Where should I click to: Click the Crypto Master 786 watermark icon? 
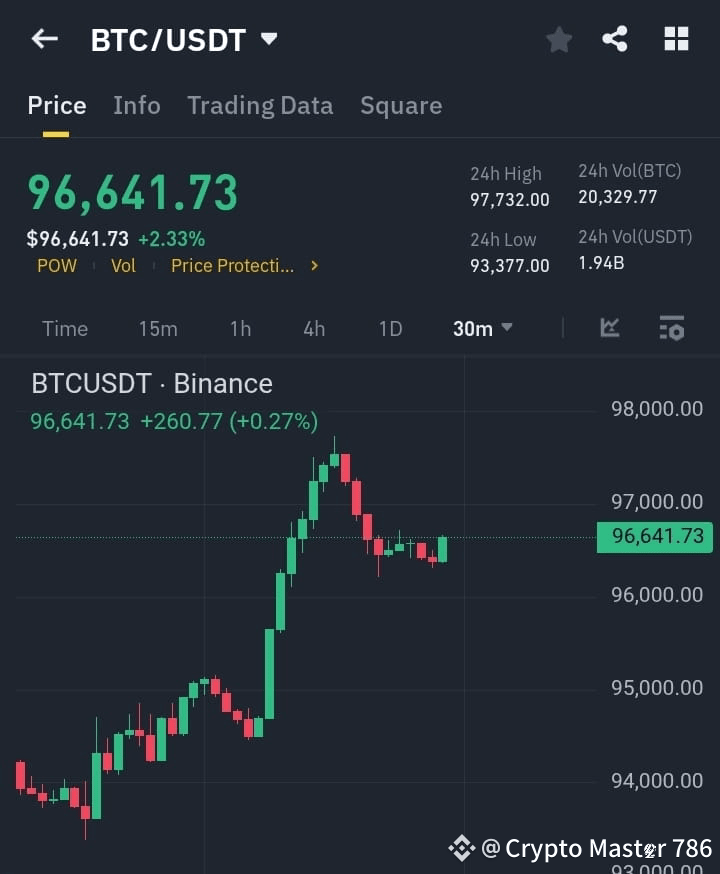[461, 847]
